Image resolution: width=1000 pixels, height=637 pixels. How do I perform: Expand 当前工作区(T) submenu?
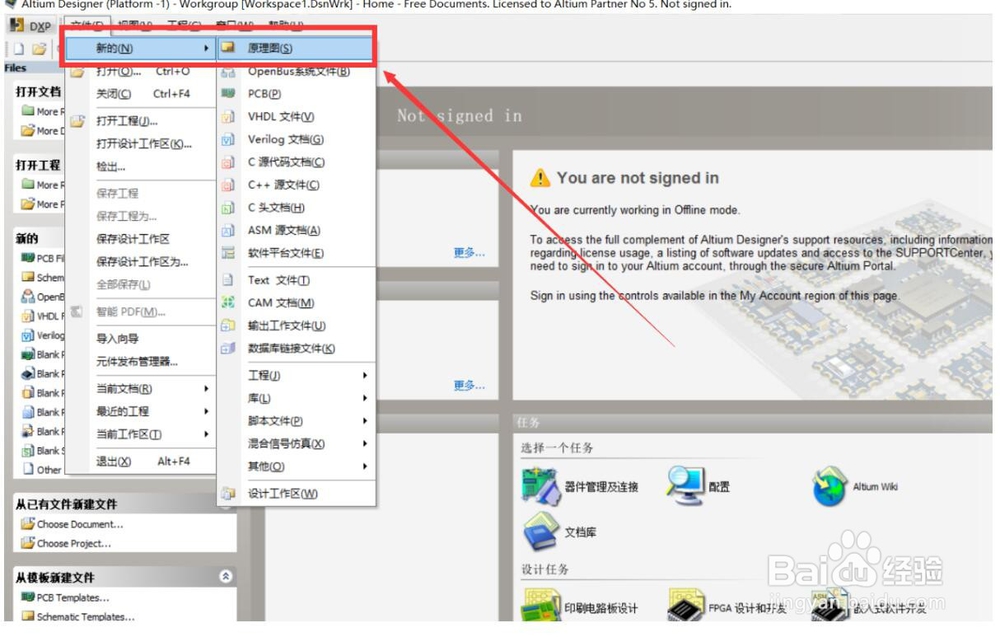pyautogui.click(x=140, y=434)
